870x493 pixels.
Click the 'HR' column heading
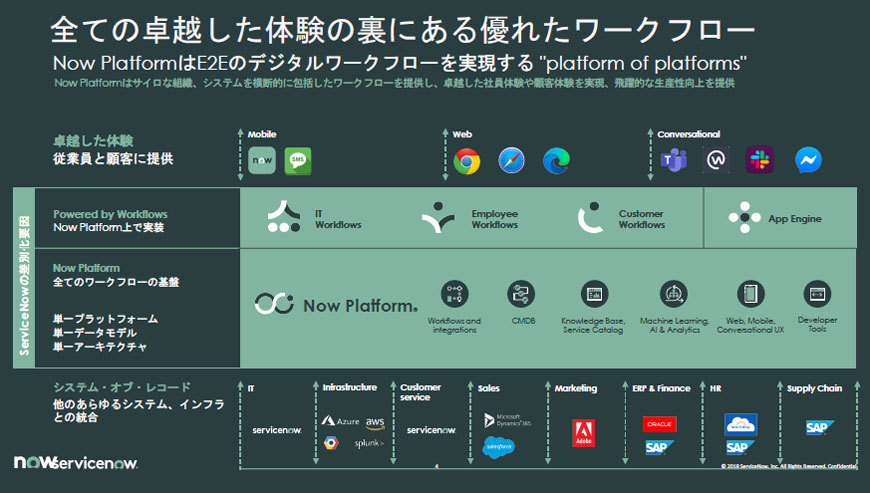[715, 388]
